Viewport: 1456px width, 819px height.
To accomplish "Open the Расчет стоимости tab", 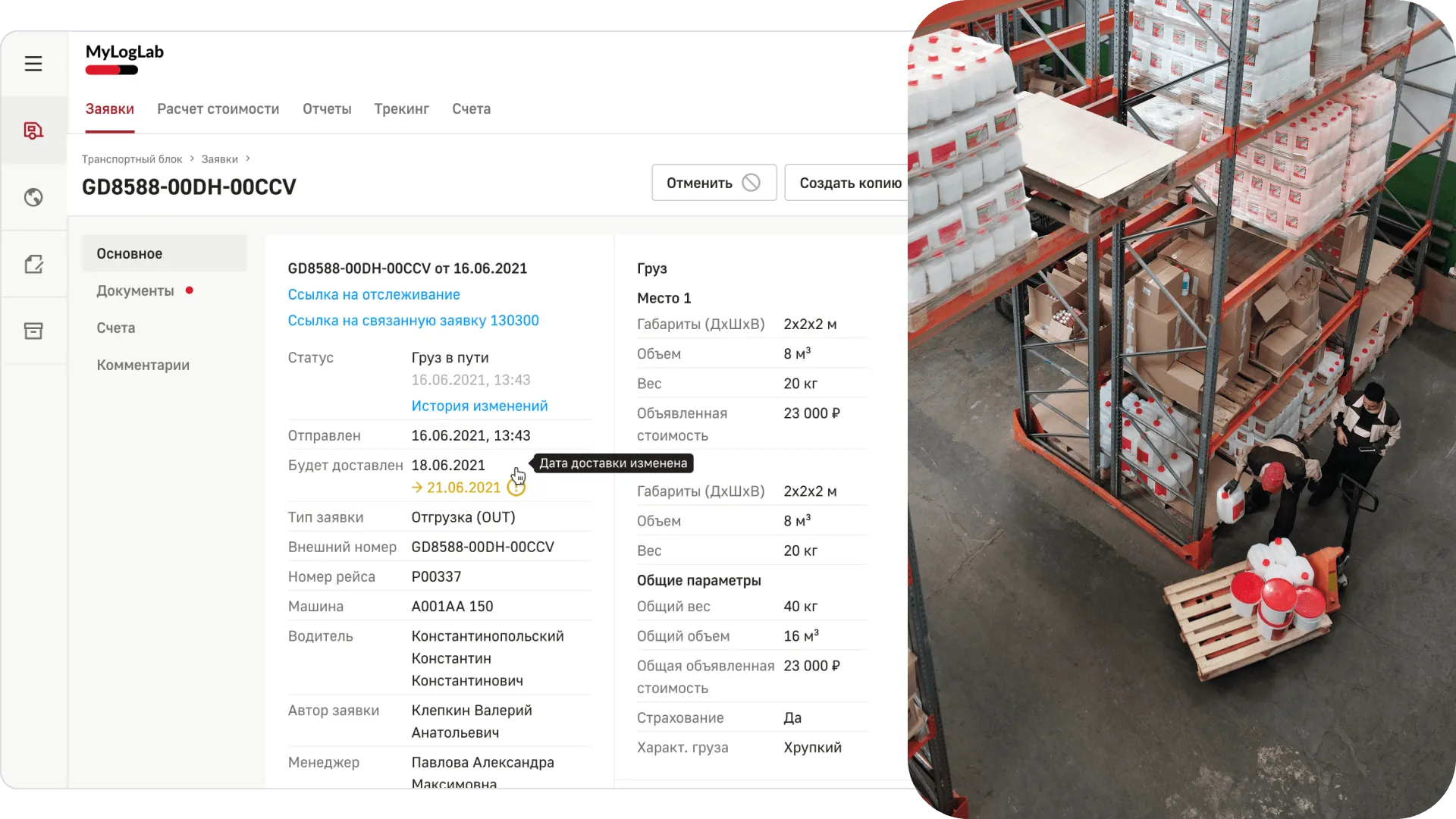I will pyautogui.click(x=218, y=108).
